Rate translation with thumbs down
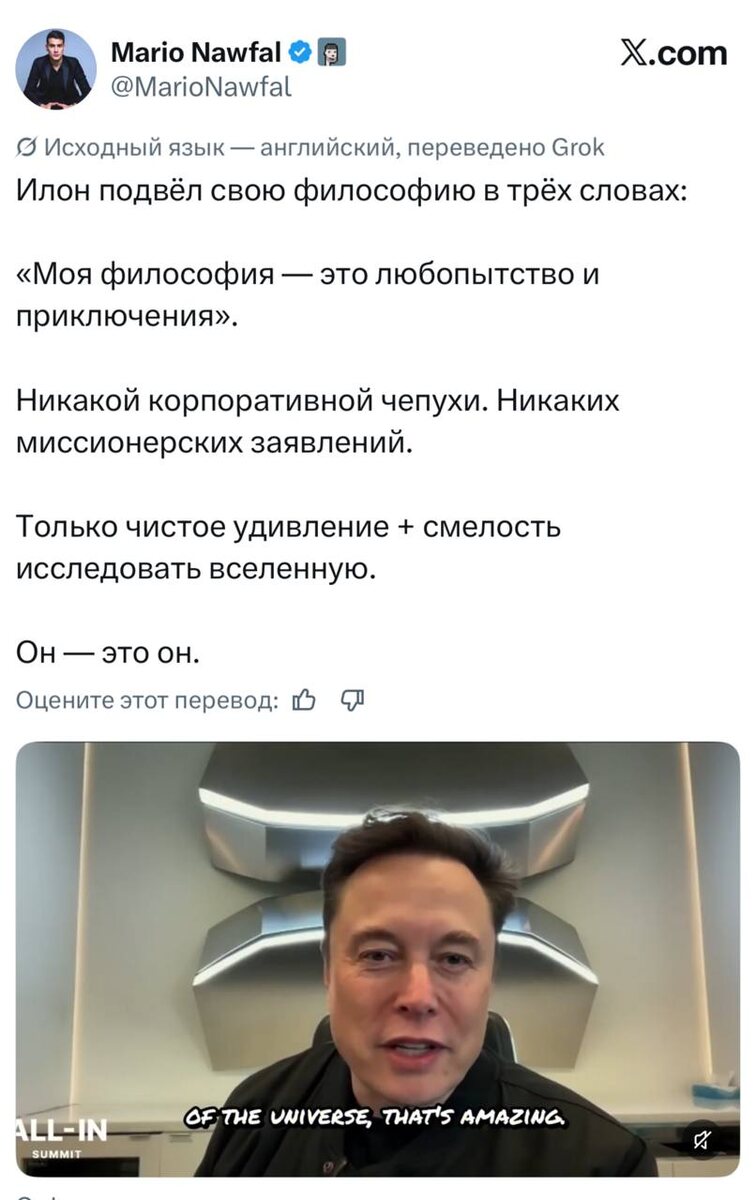 [x=353, y=701]
